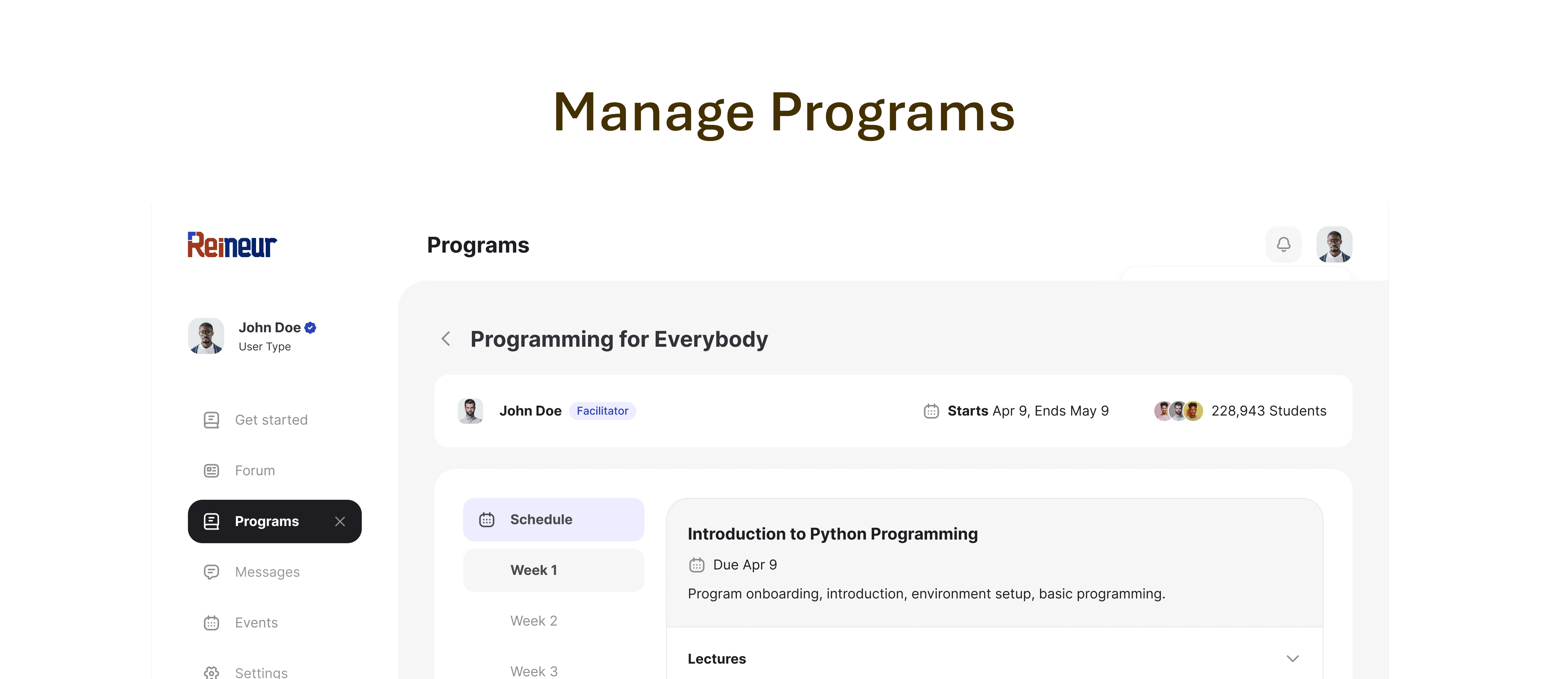Viewport: 1568px width, 679px height.
Task: Click Due Apr 9 text
Action: (x=744, y=565)
